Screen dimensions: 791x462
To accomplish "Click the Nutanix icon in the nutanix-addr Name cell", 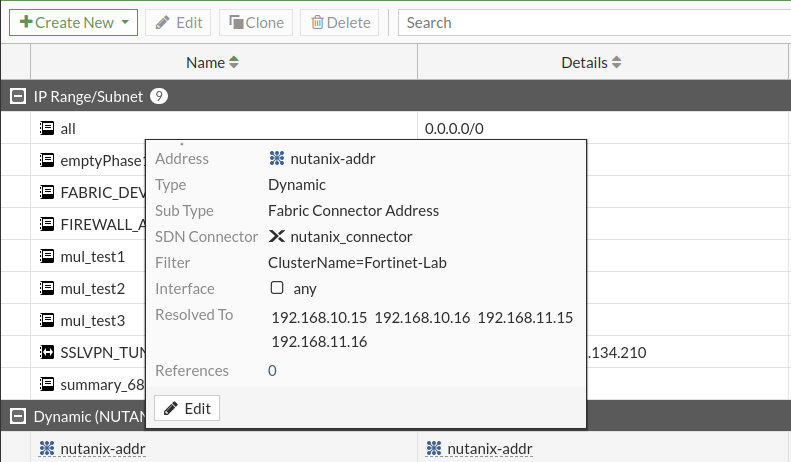I will 47,448.
